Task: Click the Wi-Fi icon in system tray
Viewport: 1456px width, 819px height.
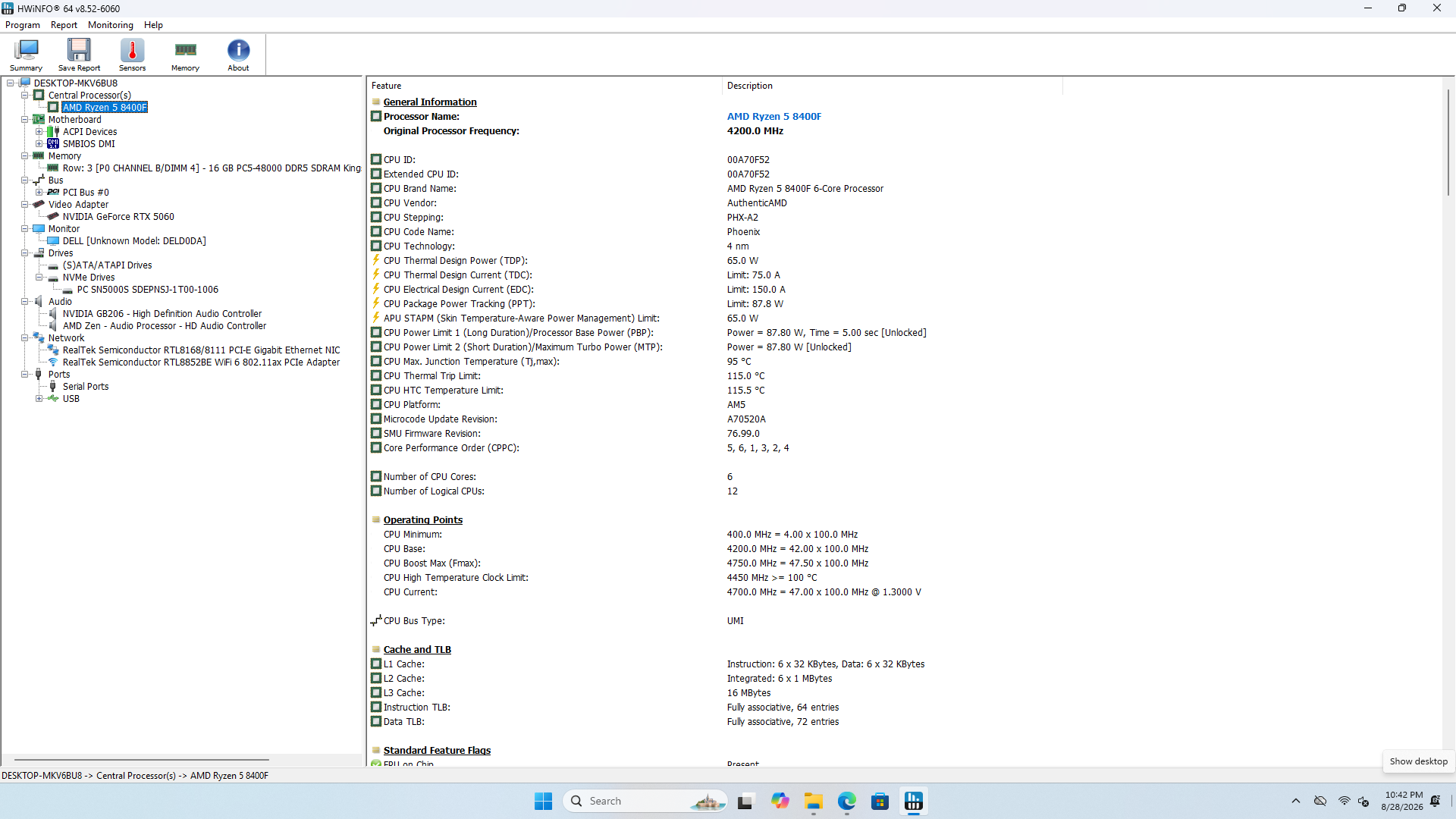Action: (1344, 801)
